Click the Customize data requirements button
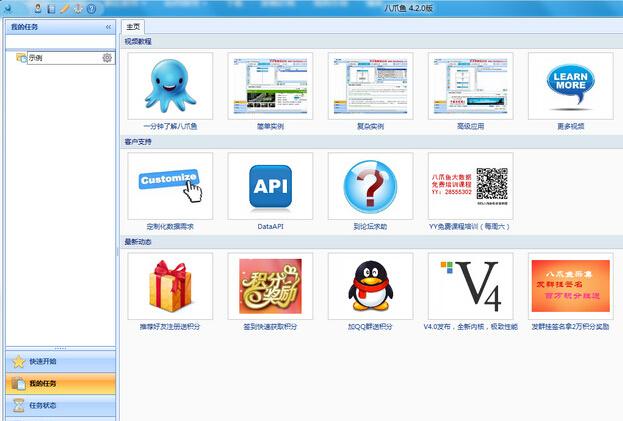 [x=170, y=186]
